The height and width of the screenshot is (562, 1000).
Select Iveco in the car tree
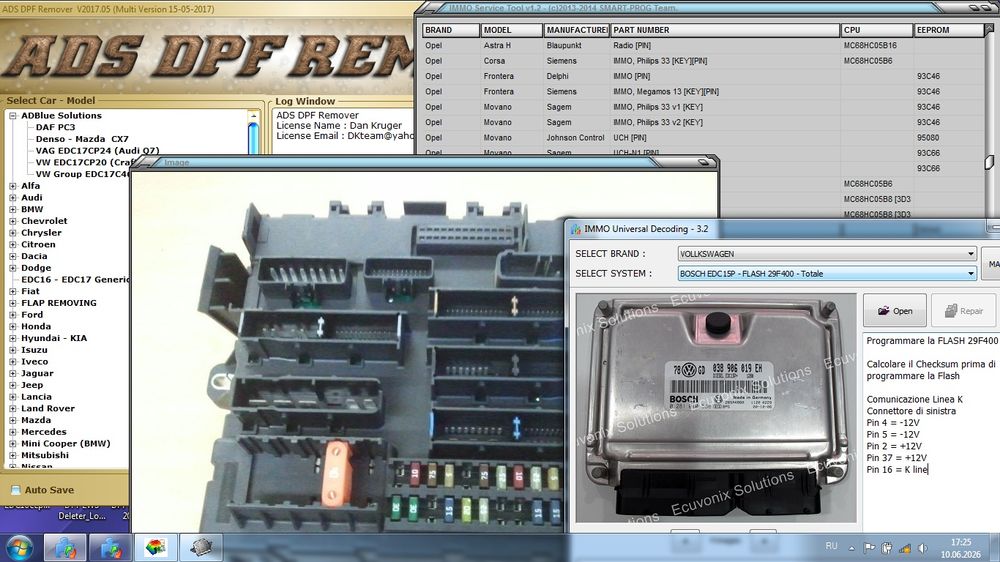tap(34, 362)
